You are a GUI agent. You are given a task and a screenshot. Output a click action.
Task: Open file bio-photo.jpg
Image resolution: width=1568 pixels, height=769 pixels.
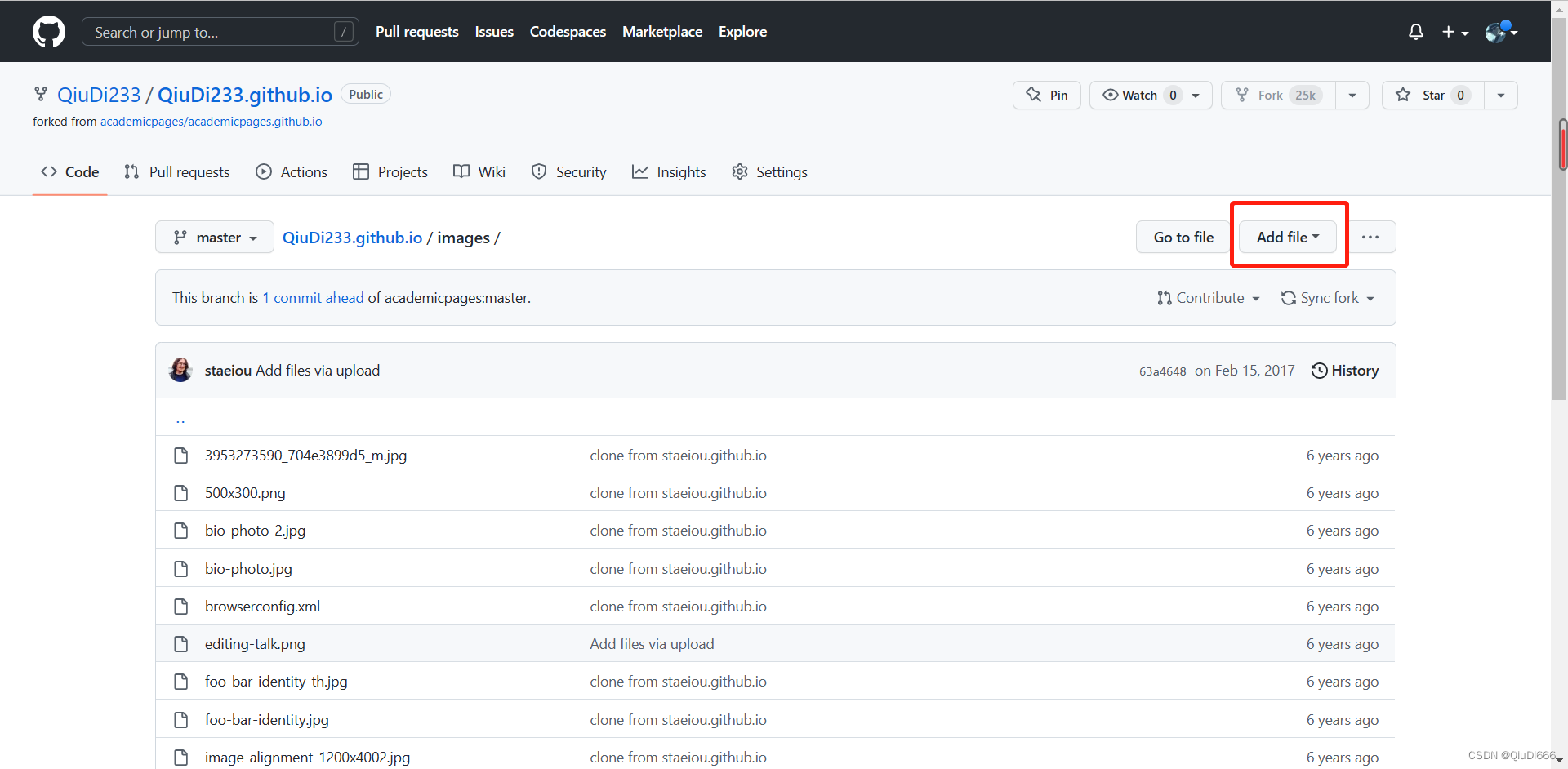(248, 569)
